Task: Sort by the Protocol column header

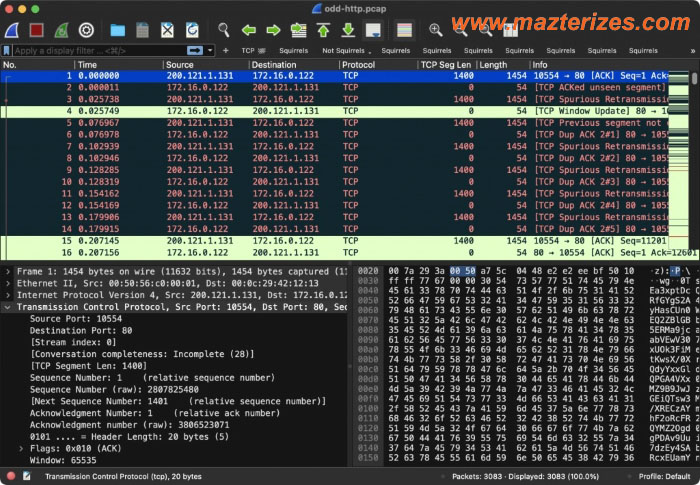Action: [379, 65]
